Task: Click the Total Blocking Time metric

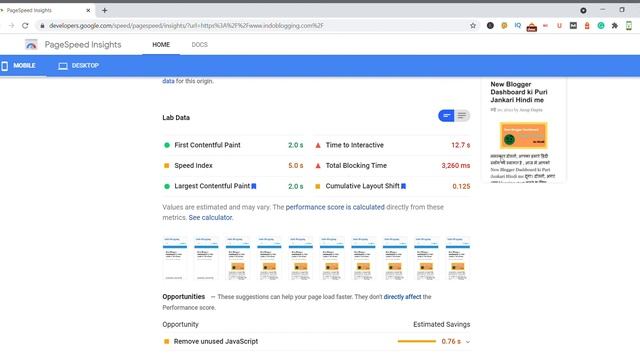Action: 392,166
